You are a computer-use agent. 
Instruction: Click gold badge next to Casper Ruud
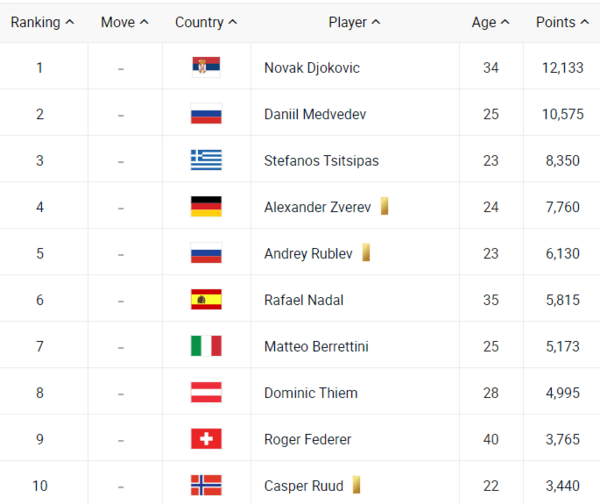(356, 486)
